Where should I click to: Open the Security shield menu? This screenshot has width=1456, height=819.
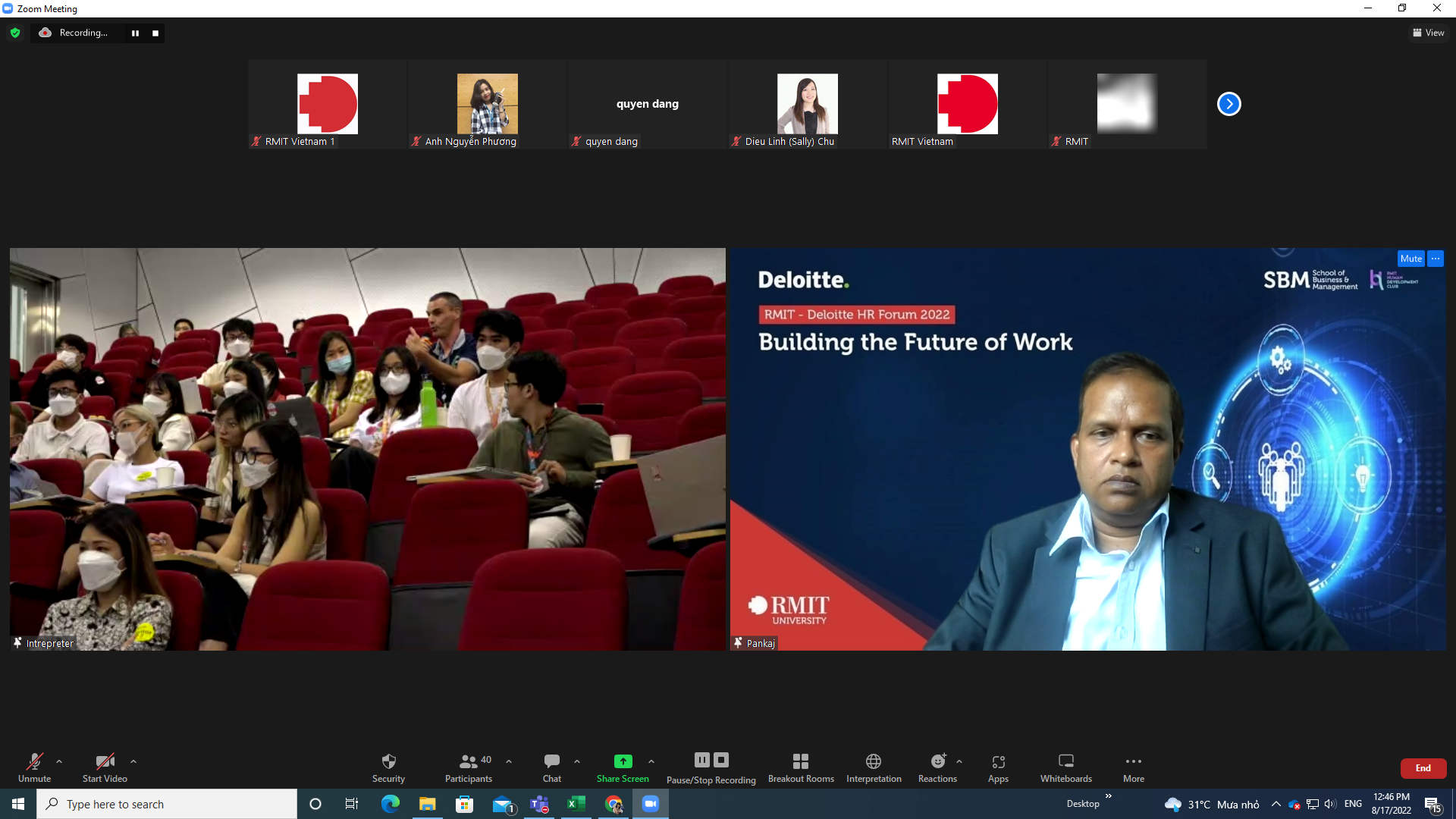point(388,767)
